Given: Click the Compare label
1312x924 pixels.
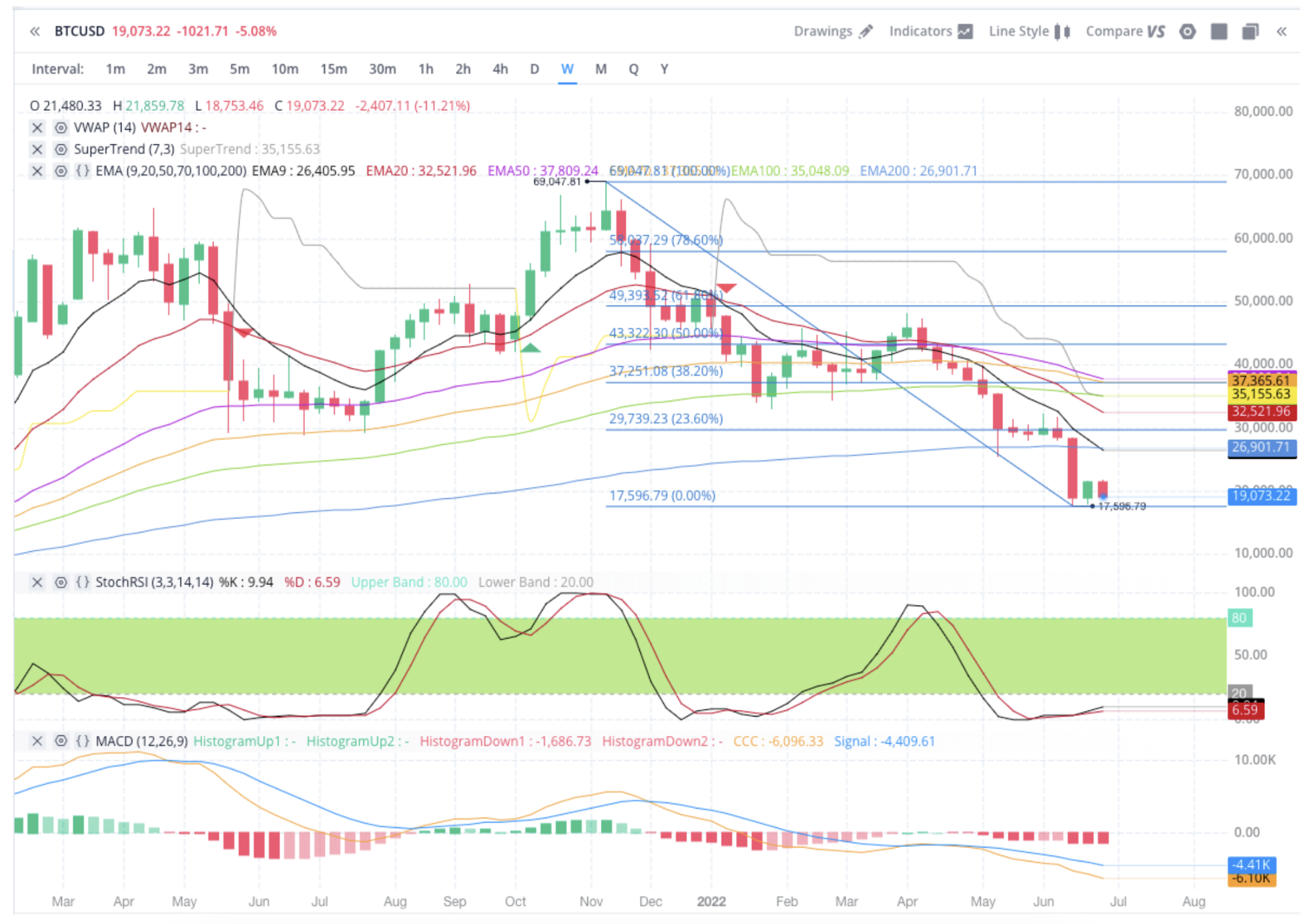Looking at the screenshot, I should [1114, 31].
